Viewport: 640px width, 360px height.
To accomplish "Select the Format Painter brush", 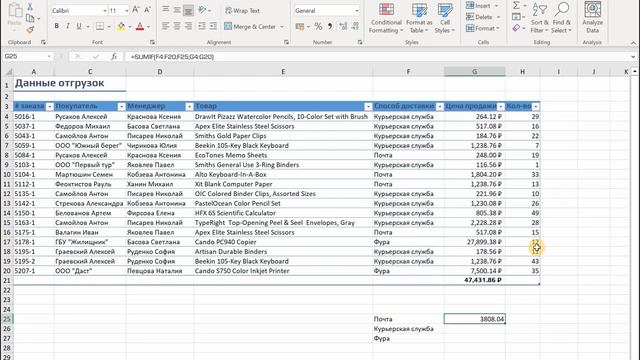I will tap(30, 30).
